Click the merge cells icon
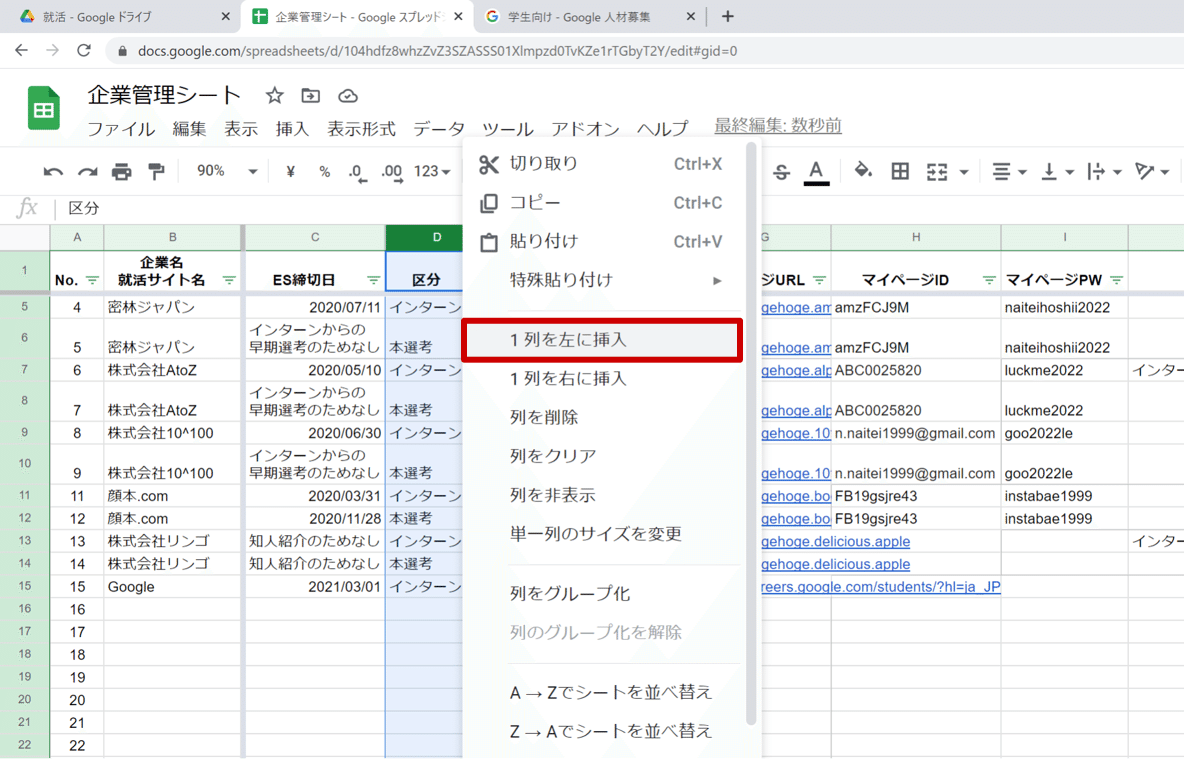Viewport: 1184px width, 759px height. tap(937, 172)
